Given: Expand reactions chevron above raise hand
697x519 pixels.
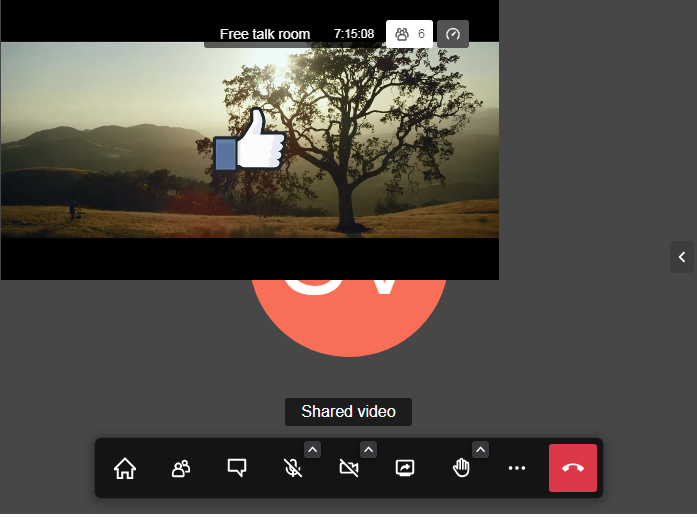Looking at the screenshot, I should 481,450.
